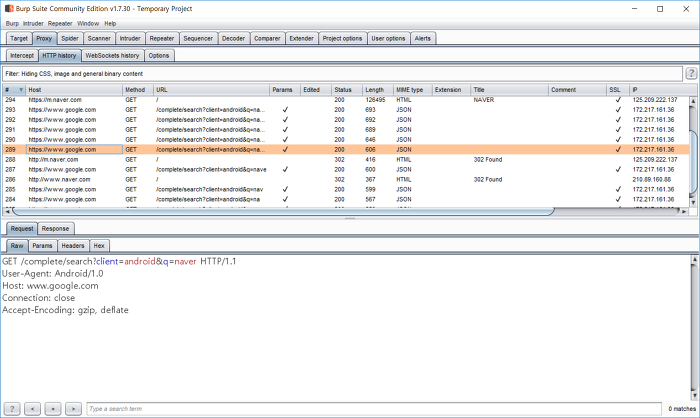Click the highlighted row 289 host cell
The image size is (700, 418).
coord(74,150)
